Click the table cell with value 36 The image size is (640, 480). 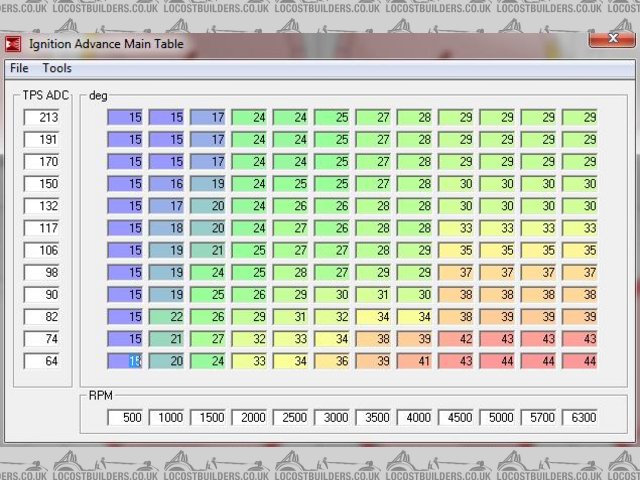click(332, 361)
